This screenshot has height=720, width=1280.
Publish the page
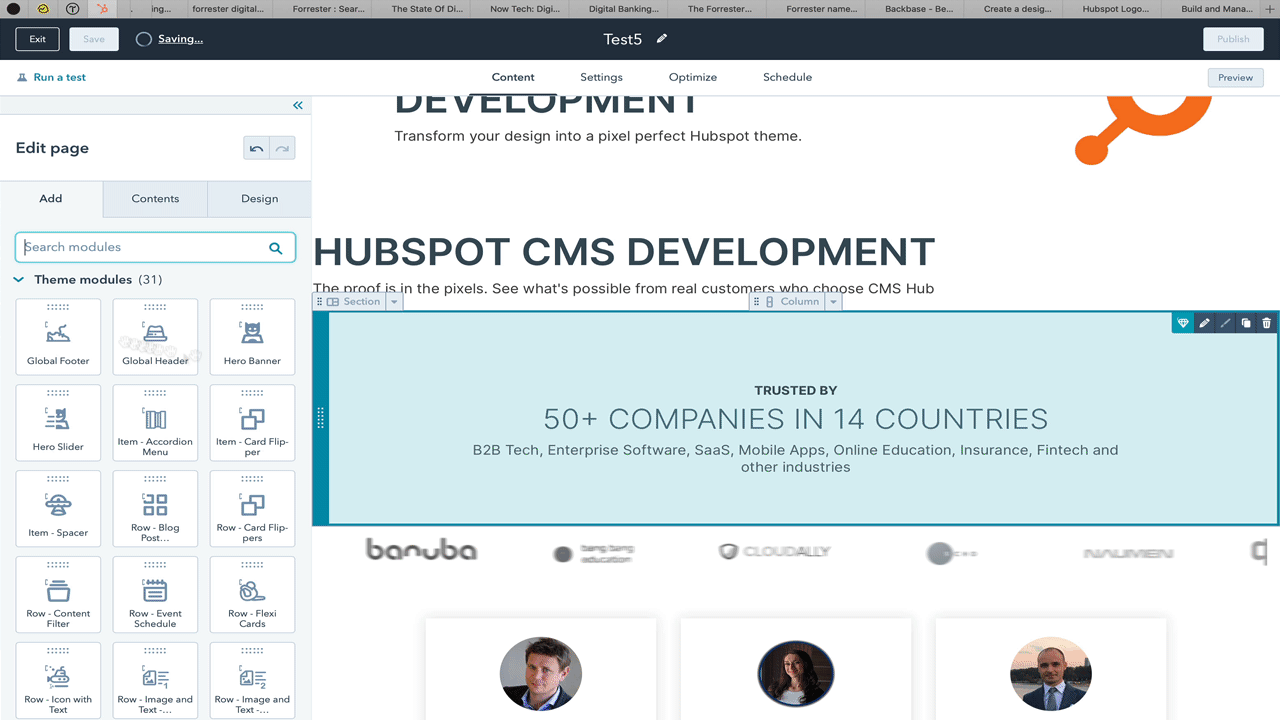[1233, 39]
